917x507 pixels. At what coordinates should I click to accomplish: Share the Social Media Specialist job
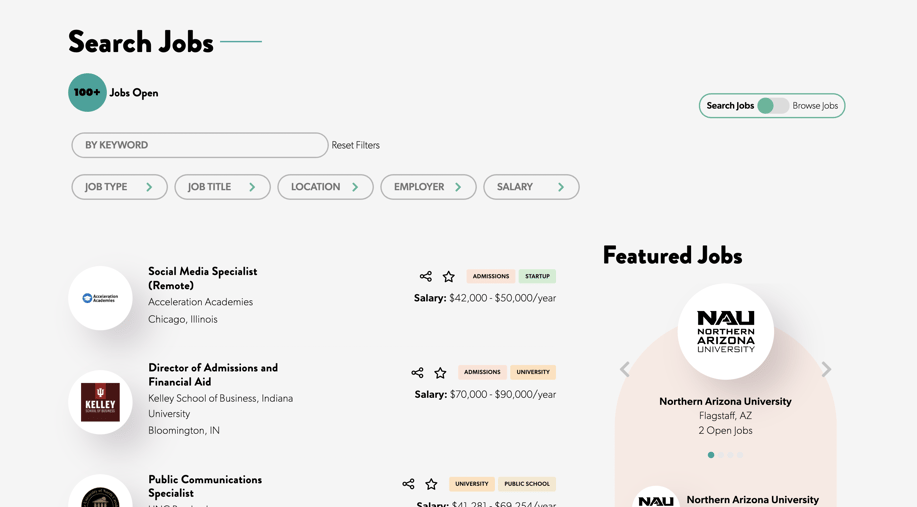(426, 276)
